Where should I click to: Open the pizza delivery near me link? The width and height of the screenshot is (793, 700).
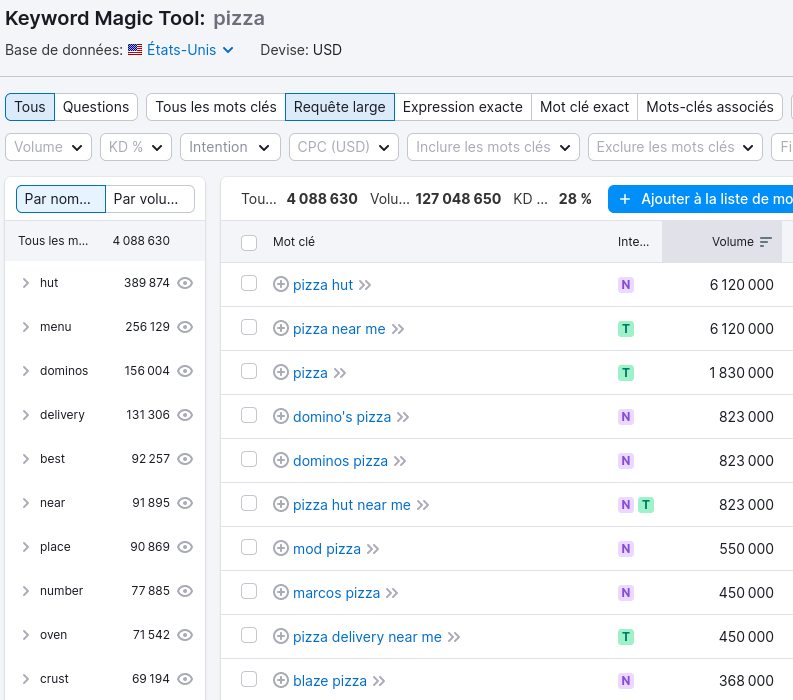367,637
